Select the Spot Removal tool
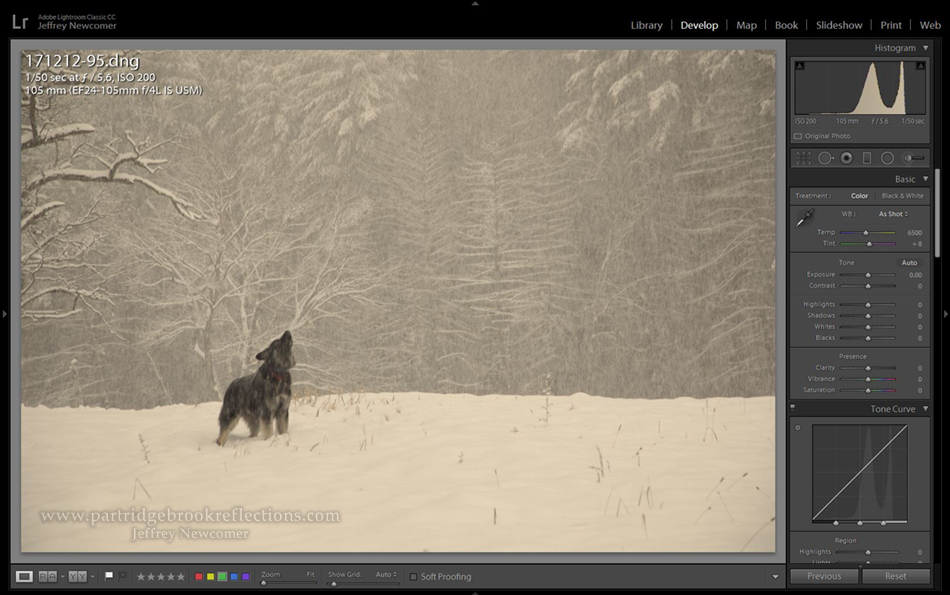This screenshot has width=950, height=595. point(825,158)
